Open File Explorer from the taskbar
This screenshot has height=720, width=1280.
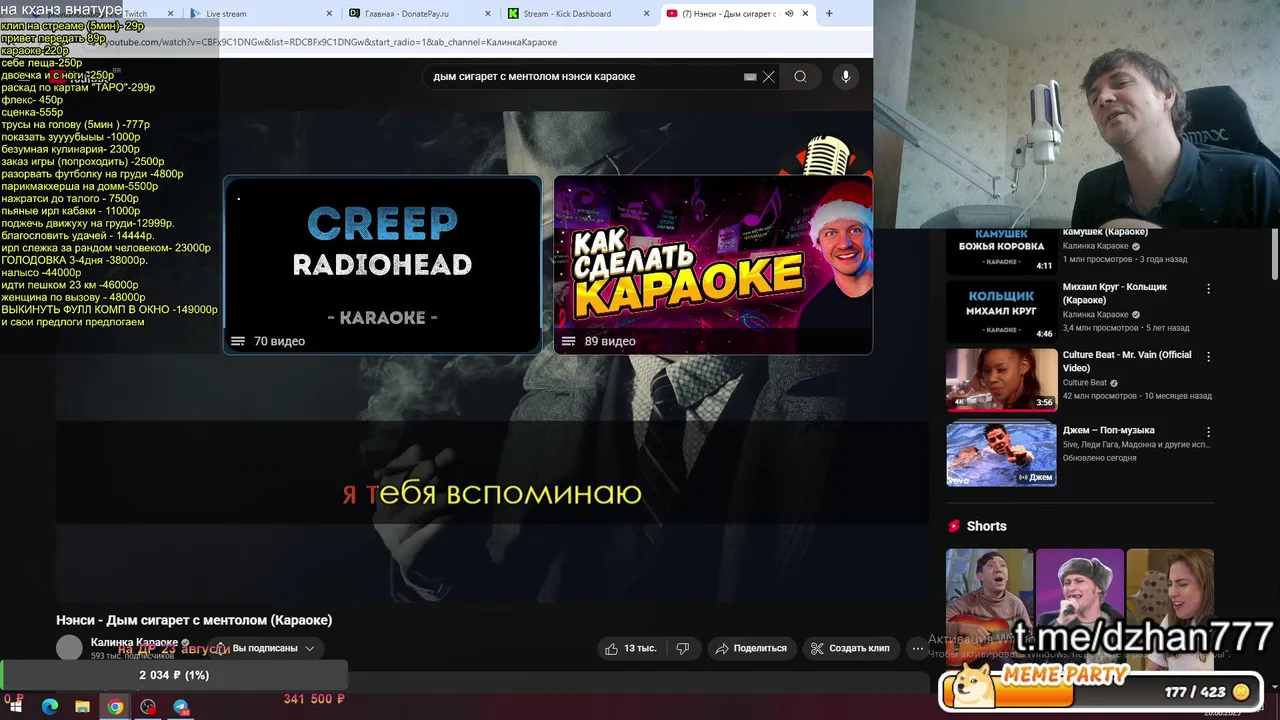point(83,707)
